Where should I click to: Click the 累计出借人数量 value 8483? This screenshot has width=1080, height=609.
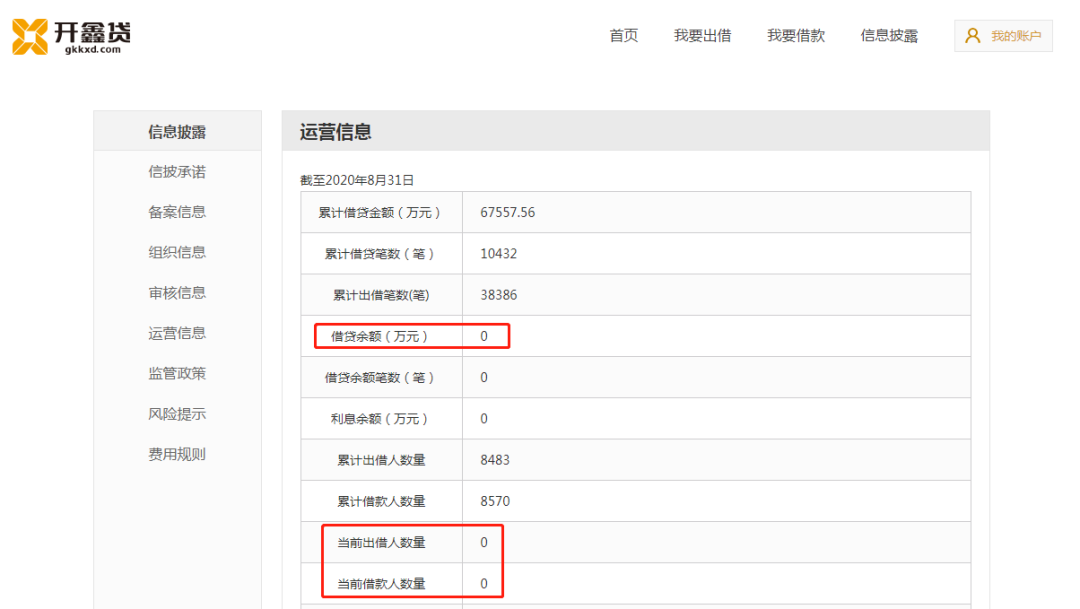pyautogui.click(x=495, y=460)
